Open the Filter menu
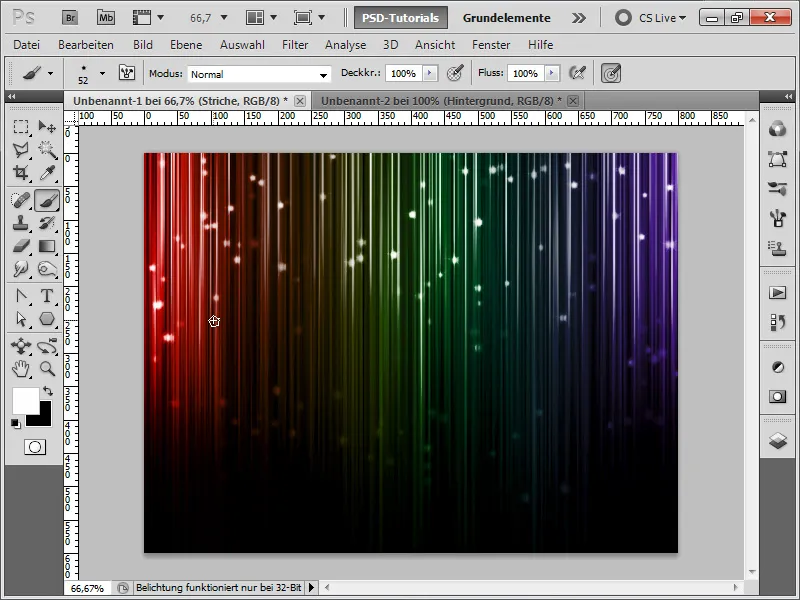The height and width of the screenshot is (600, 800). (x=295, y=45)
